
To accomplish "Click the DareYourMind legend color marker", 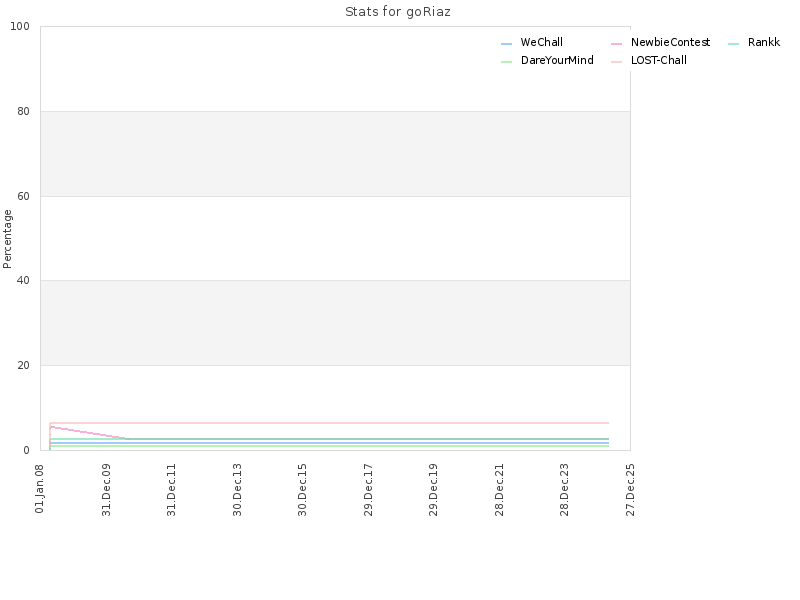I will click(506, 62).
